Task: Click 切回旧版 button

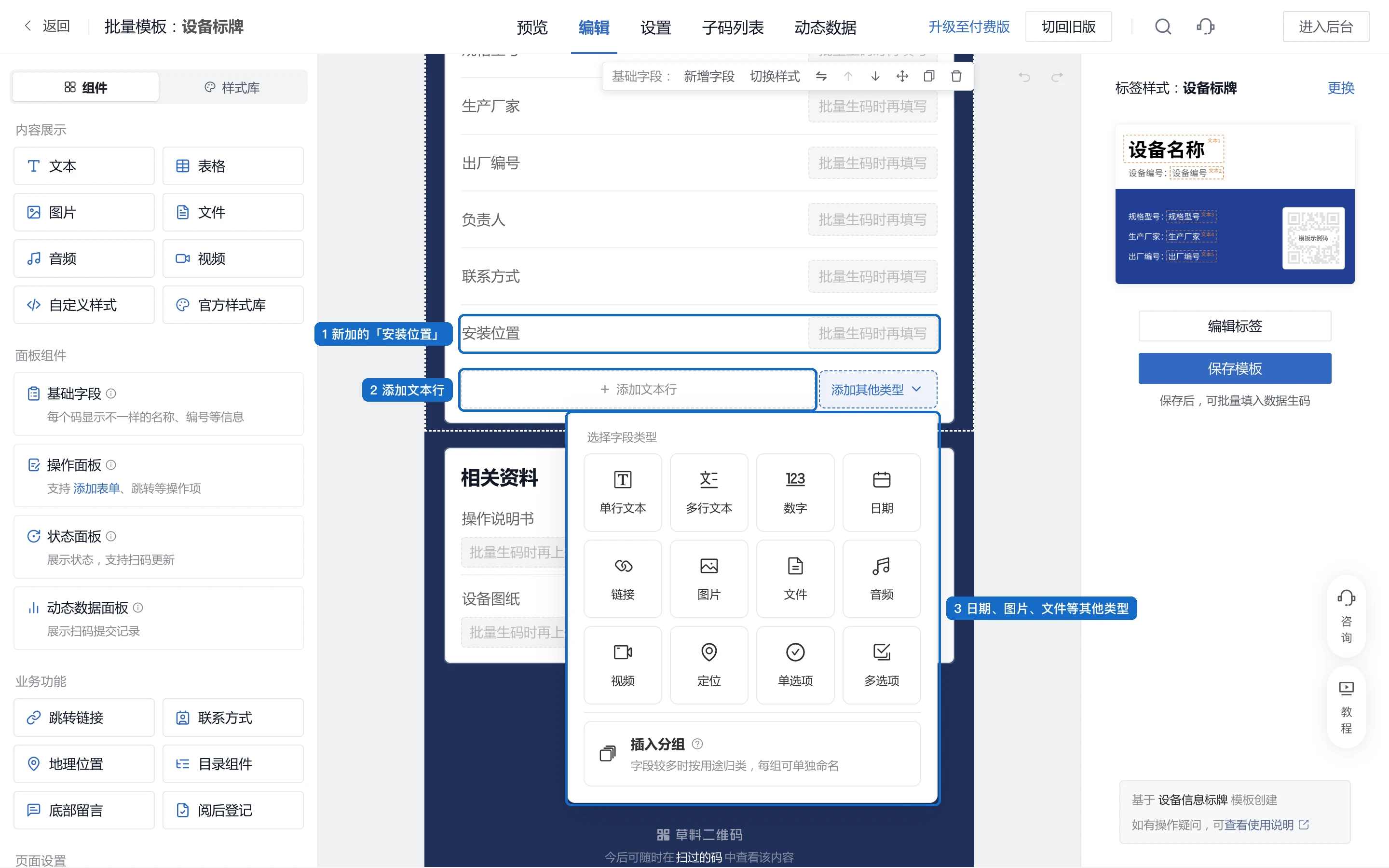Action: 1068,27
